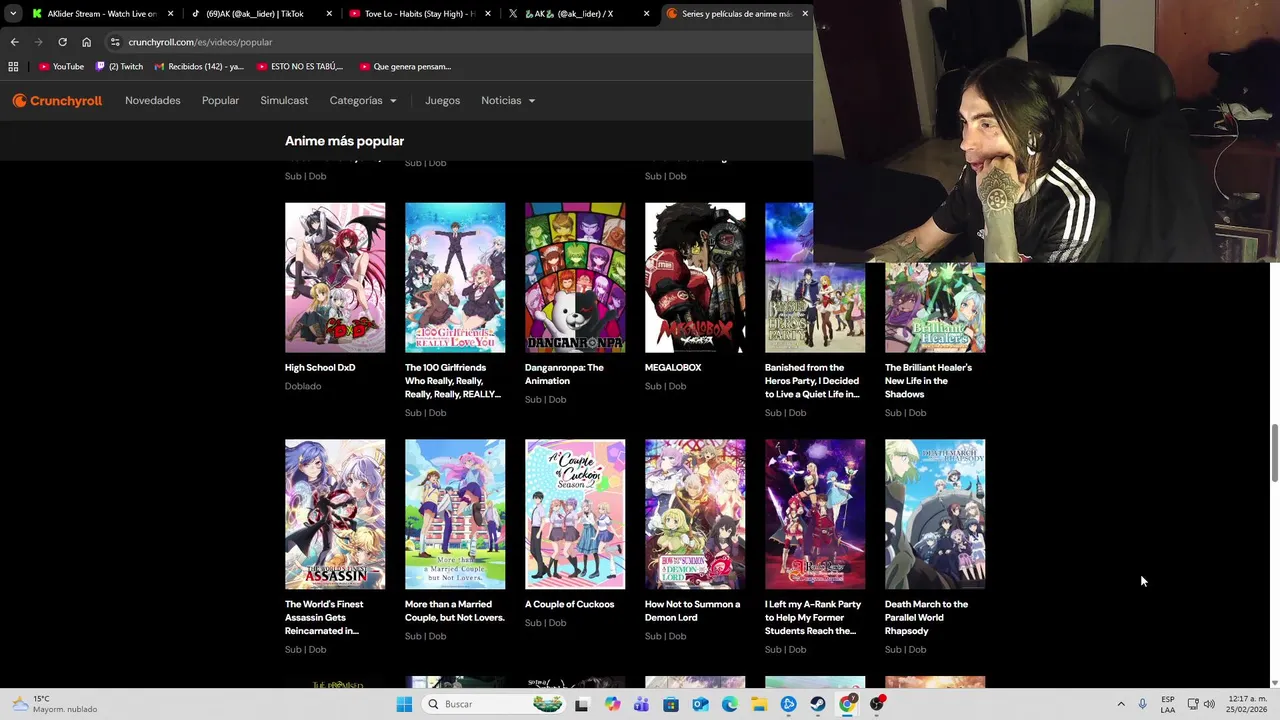The width and height of the screenshot is (1280, 720).
Task: Open High School DxD poster
Action: (x=335, y=278)
